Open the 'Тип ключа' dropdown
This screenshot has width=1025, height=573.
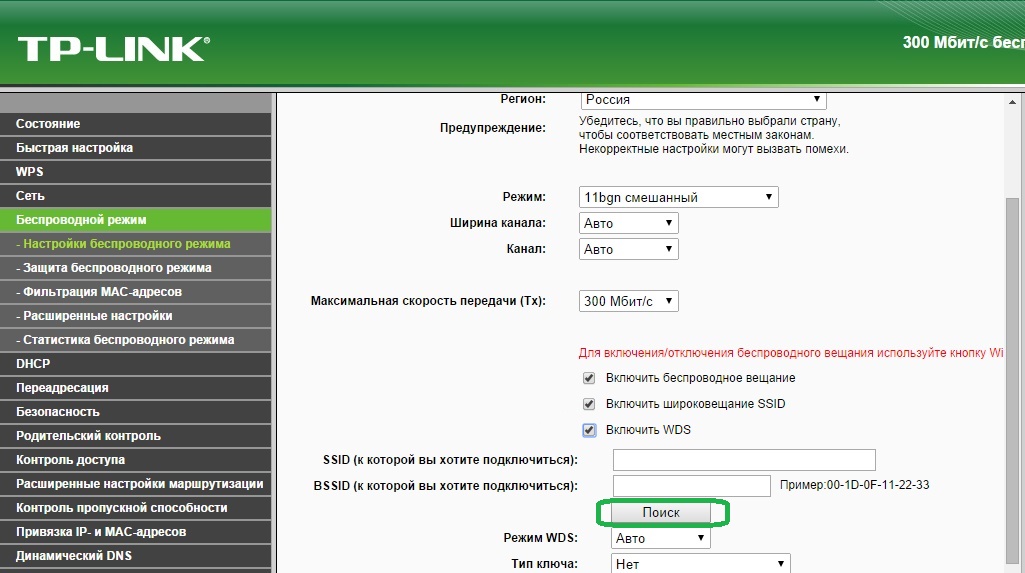700,564
